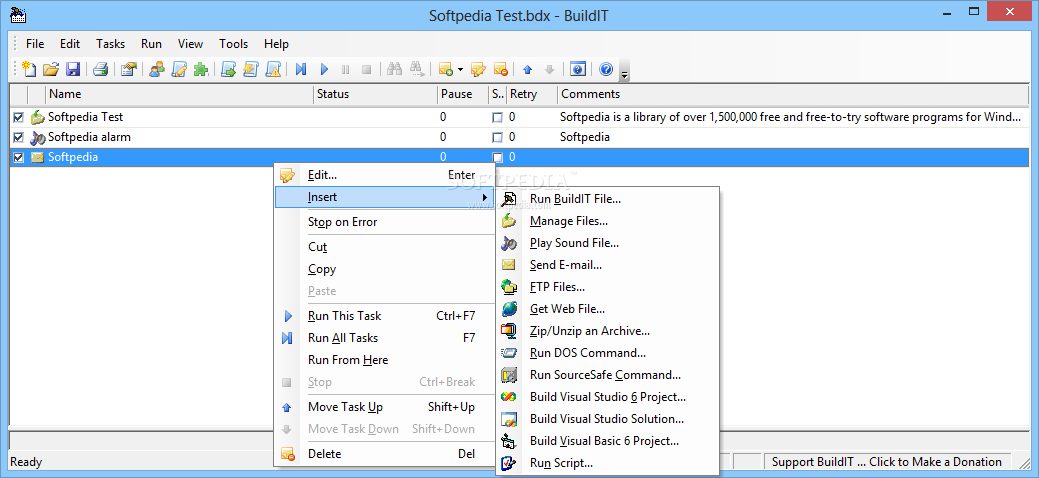Screen dimensions: 1039x478
Task: Choose Edit... from the context menu
Action: tap(384, 175)
